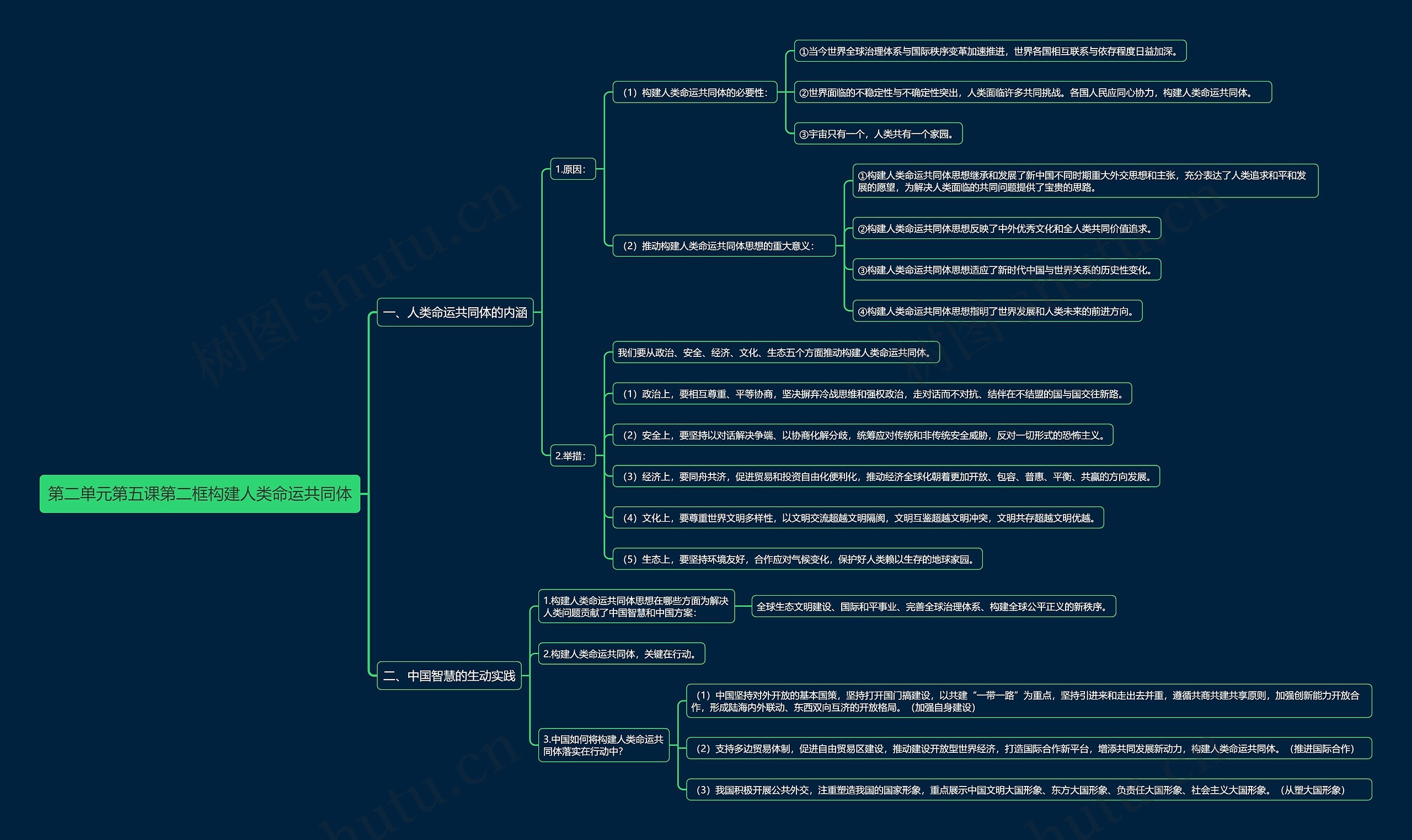Select （1）构建人类命运共同体的必要性 node
This screenshot has width=1412, height=840.
click(694, 92)
